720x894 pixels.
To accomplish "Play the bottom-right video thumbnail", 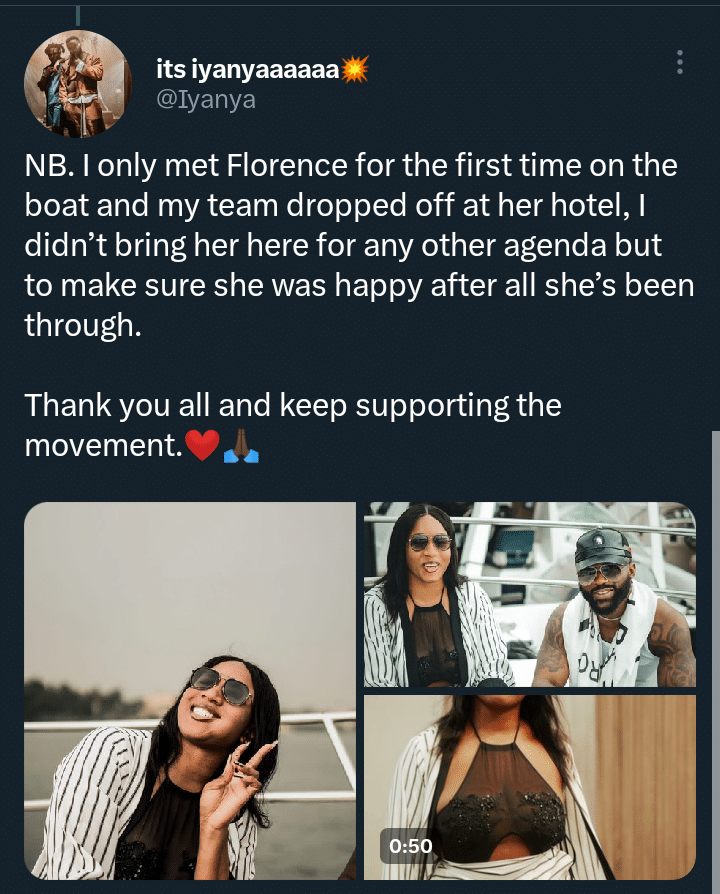I will [529, 786].
